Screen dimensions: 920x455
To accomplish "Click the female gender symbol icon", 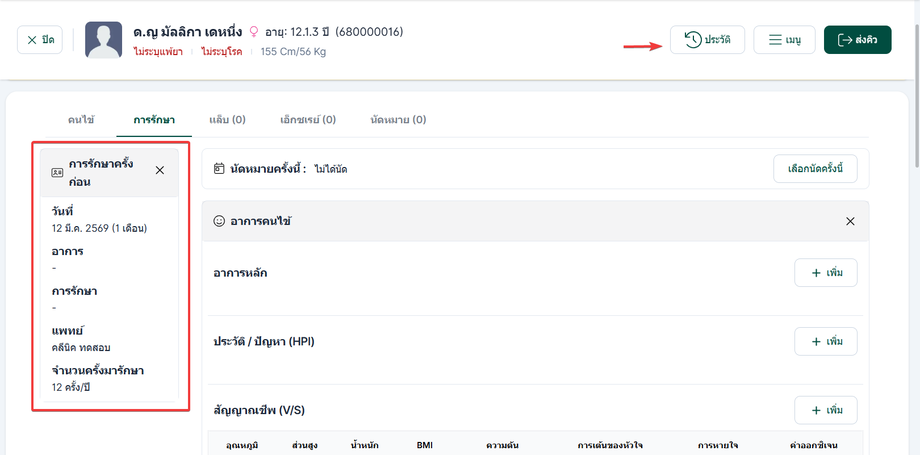I will click(x=254, y=32).
